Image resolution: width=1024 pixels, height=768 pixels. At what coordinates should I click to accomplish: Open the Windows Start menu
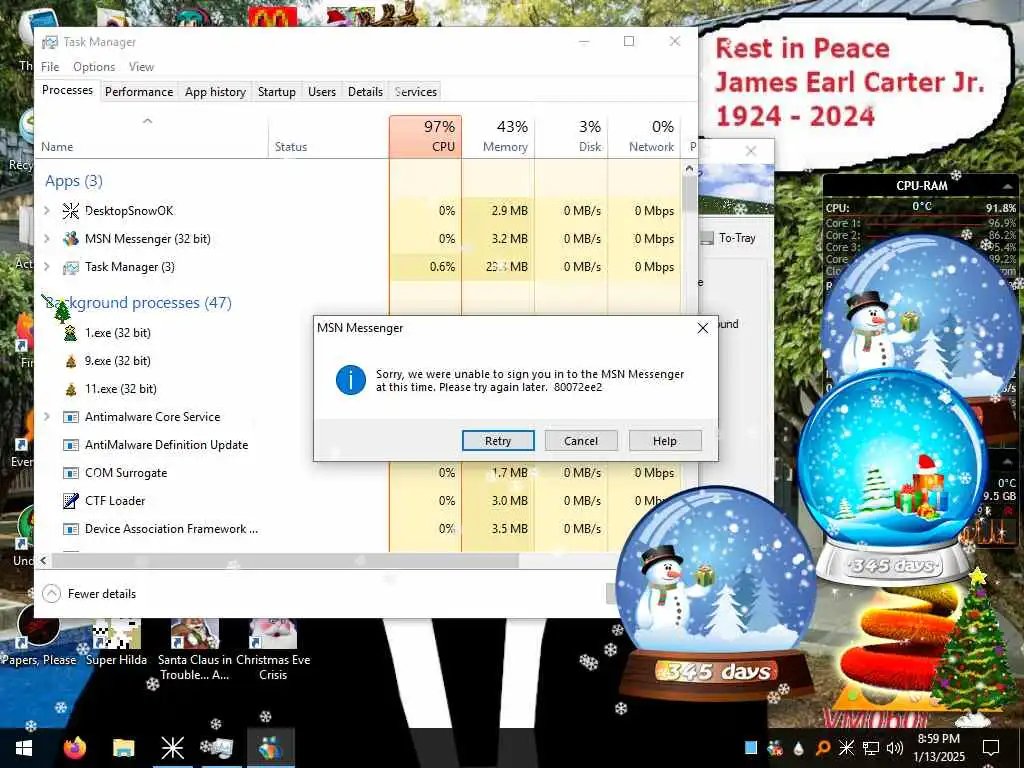coord(24,748)
